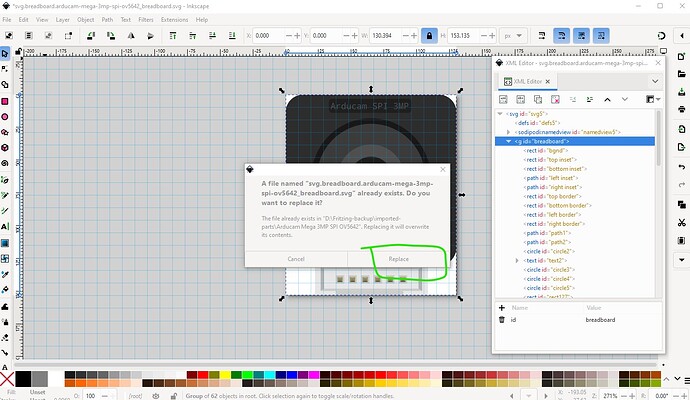Cancel the replace file dialog
Screen dimensions: 690x400
296,259
